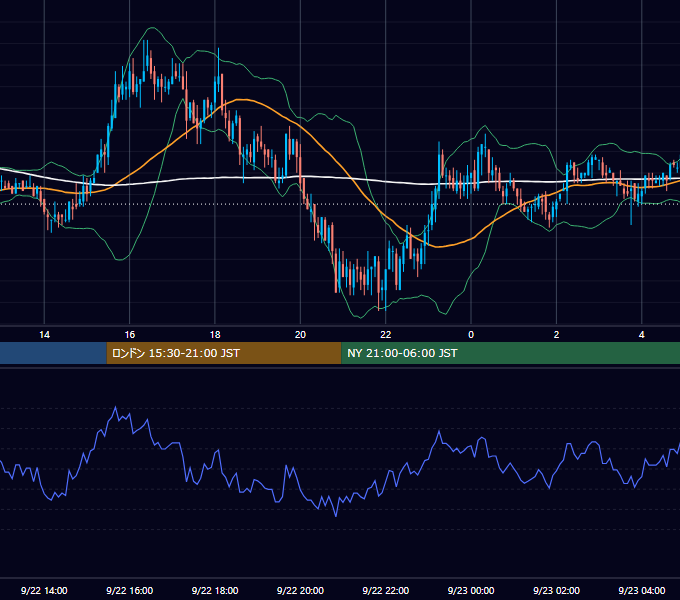
Task: Click the 9/23 04:00 date label
Action: pos(641,590)
